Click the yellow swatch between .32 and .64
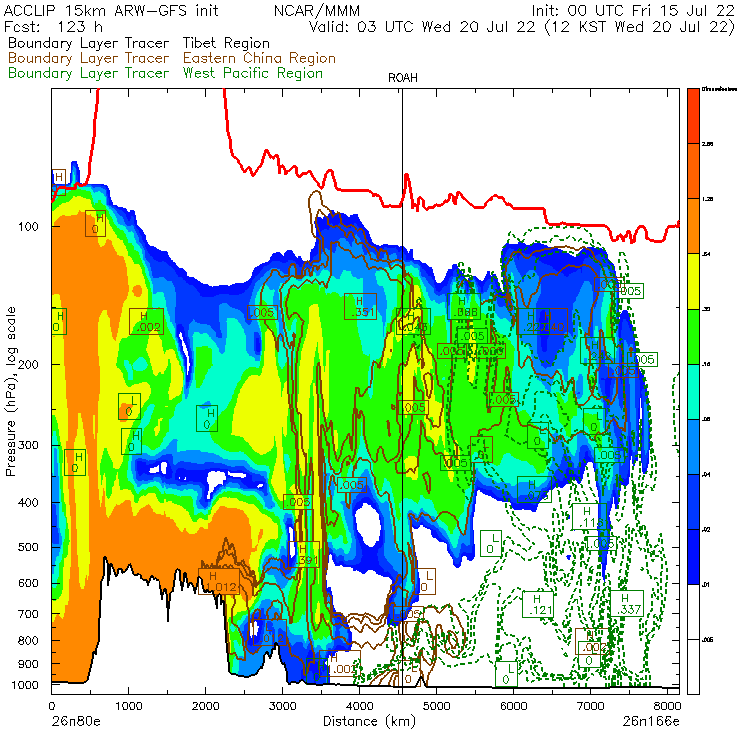The height and width of the screenshot is (740, 740). tap(693, 281)
